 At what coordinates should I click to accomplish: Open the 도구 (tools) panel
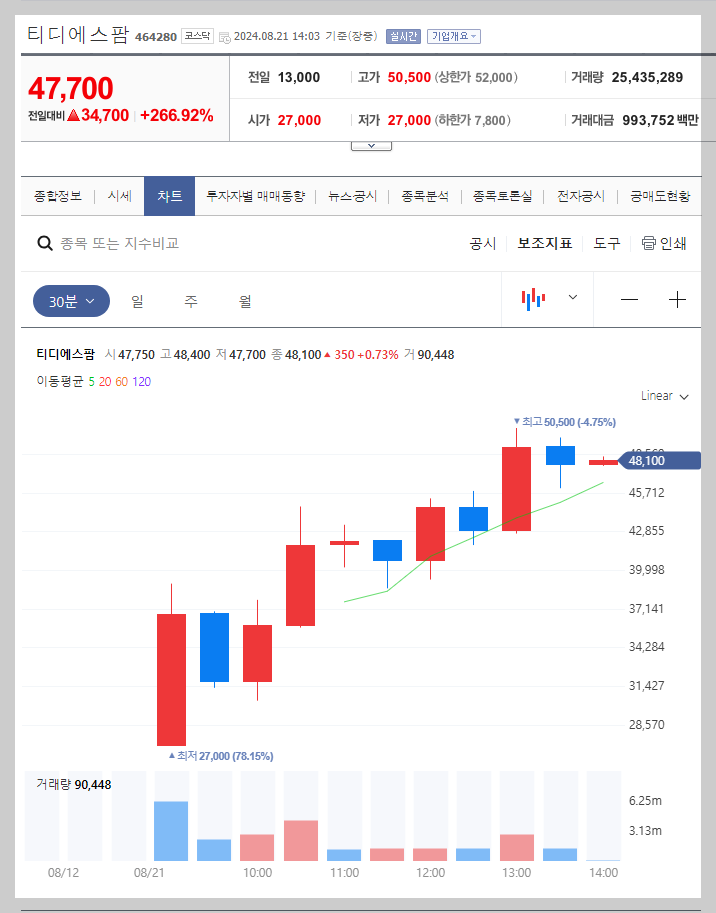[x=606, y=242]
